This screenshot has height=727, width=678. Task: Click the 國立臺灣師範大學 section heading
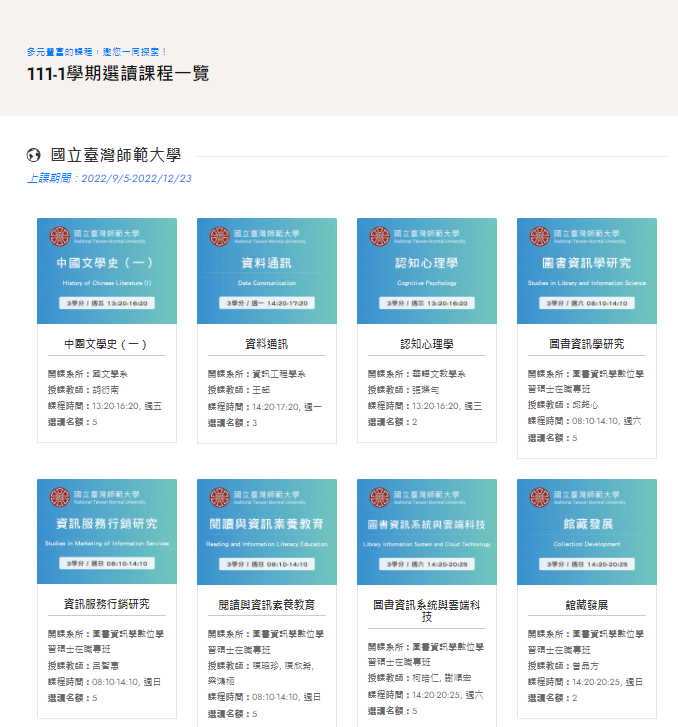[x=116, y=155]
